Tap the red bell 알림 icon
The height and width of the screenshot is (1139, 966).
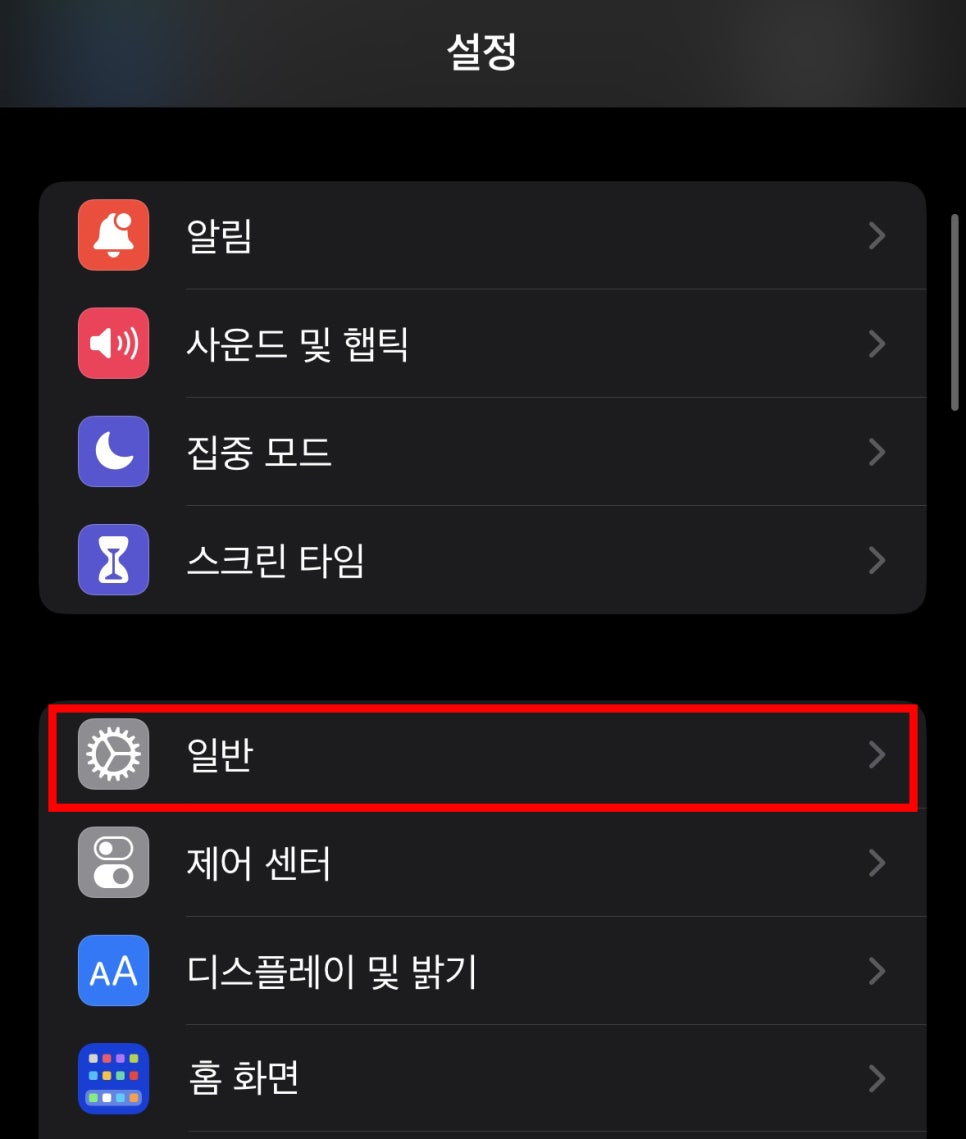(x=113, y=235)
